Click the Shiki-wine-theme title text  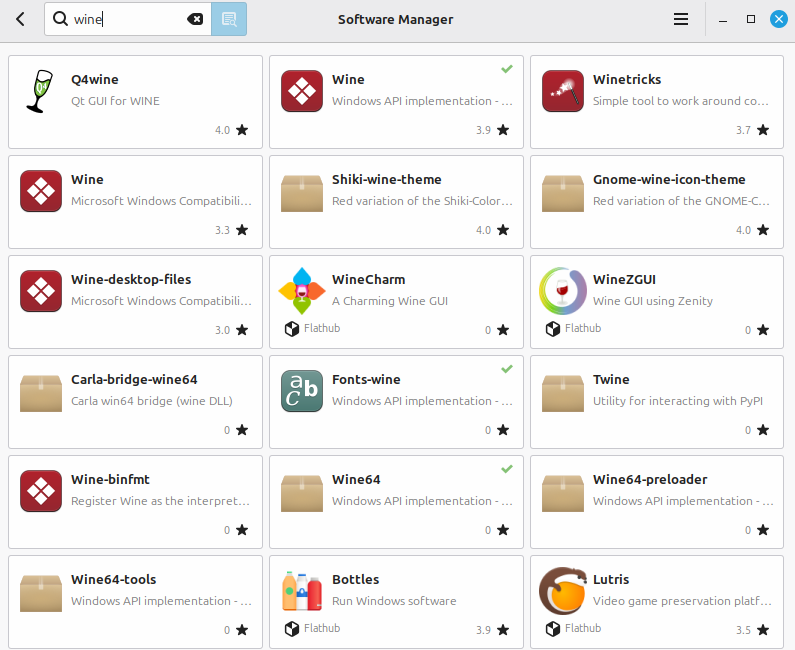pos(387,179)
